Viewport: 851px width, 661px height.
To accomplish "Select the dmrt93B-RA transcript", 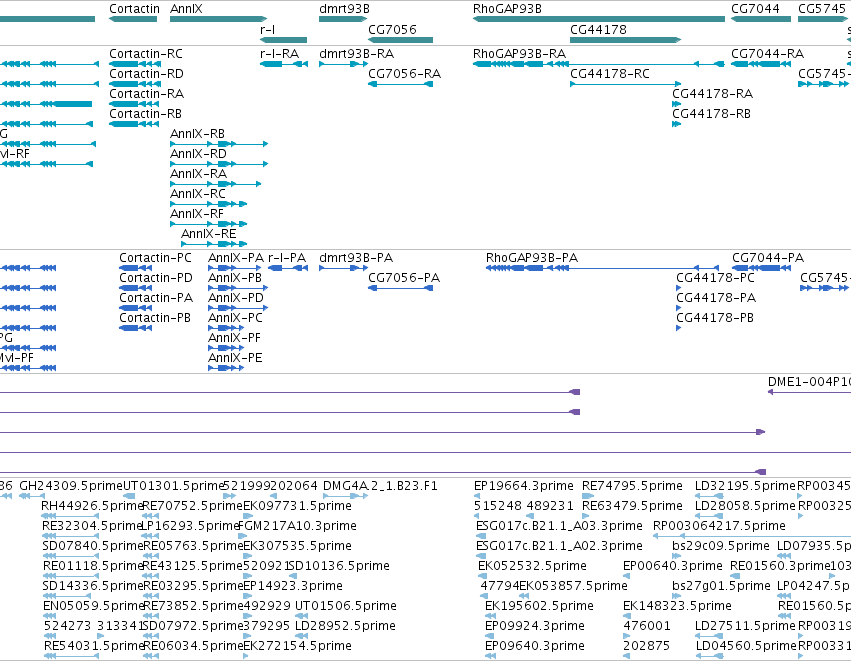I will coord(343,64).
